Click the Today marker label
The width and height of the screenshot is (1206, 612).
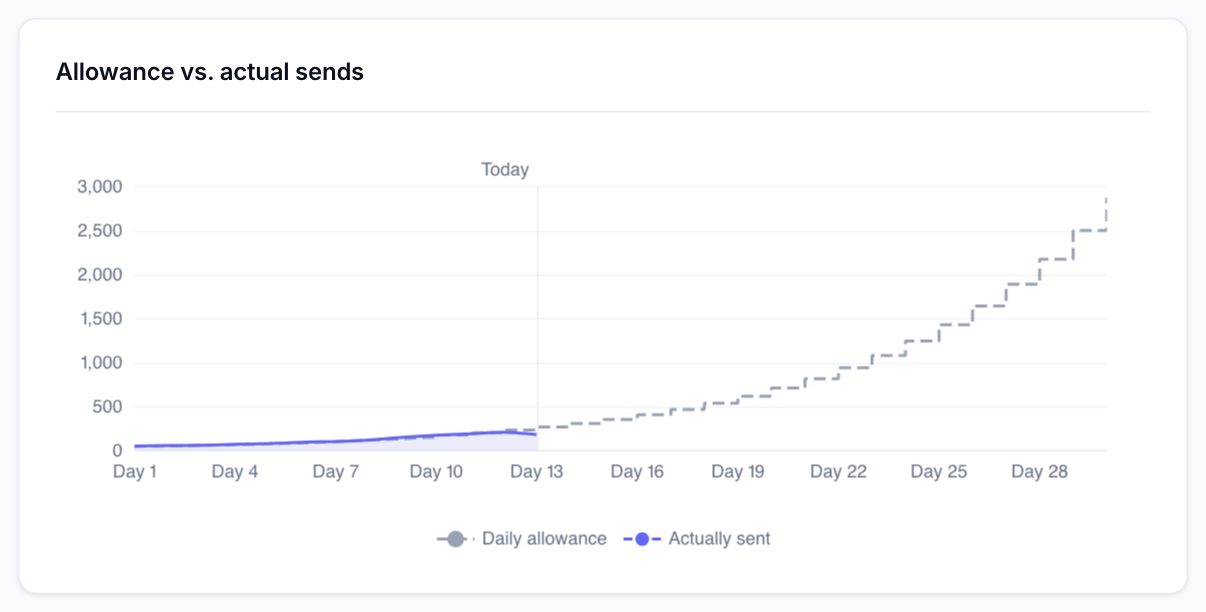pos(505,170)
